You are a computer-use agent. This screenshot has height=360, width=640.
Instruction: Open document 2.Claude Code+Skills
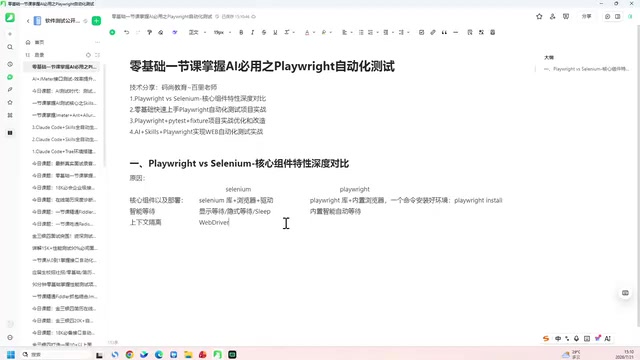64,139
